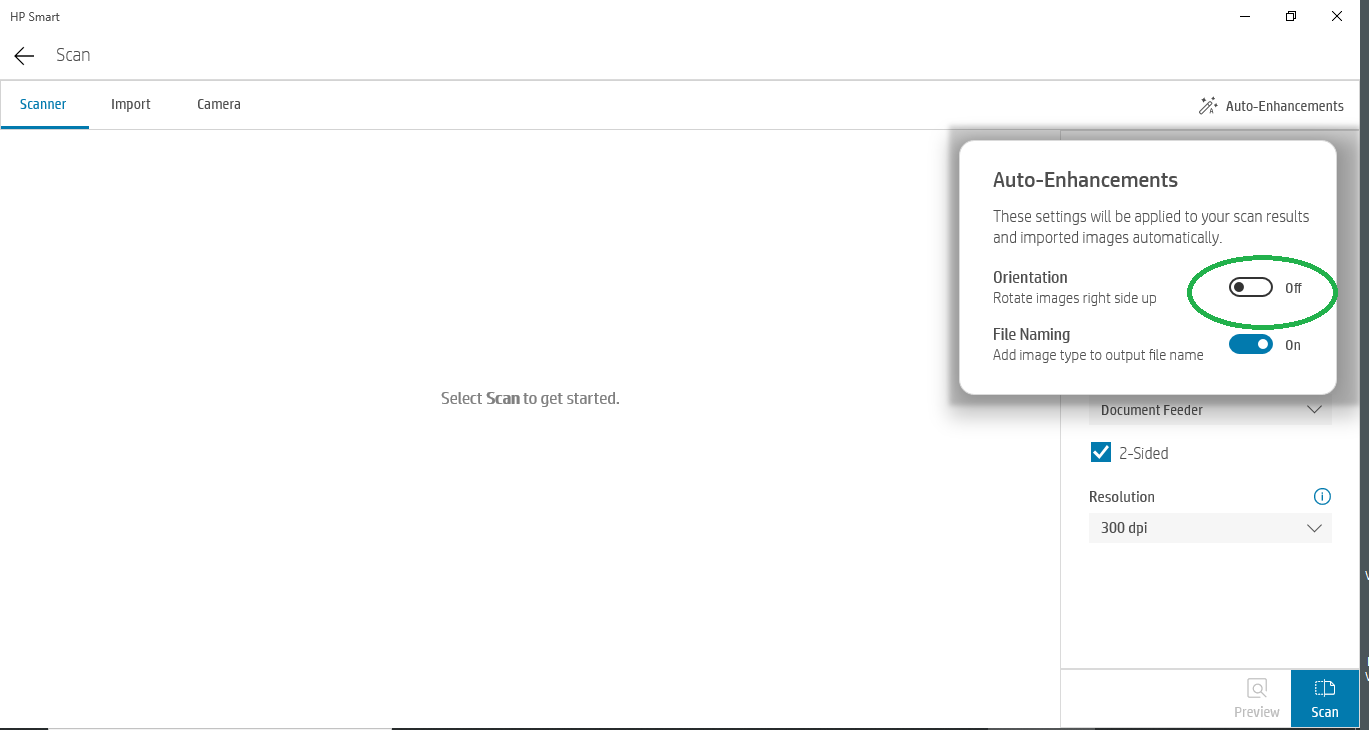Click the Scan document icon
The height and width of the screenshot is (730, 1369).
pyautogui.click(x=1324, y=687)
